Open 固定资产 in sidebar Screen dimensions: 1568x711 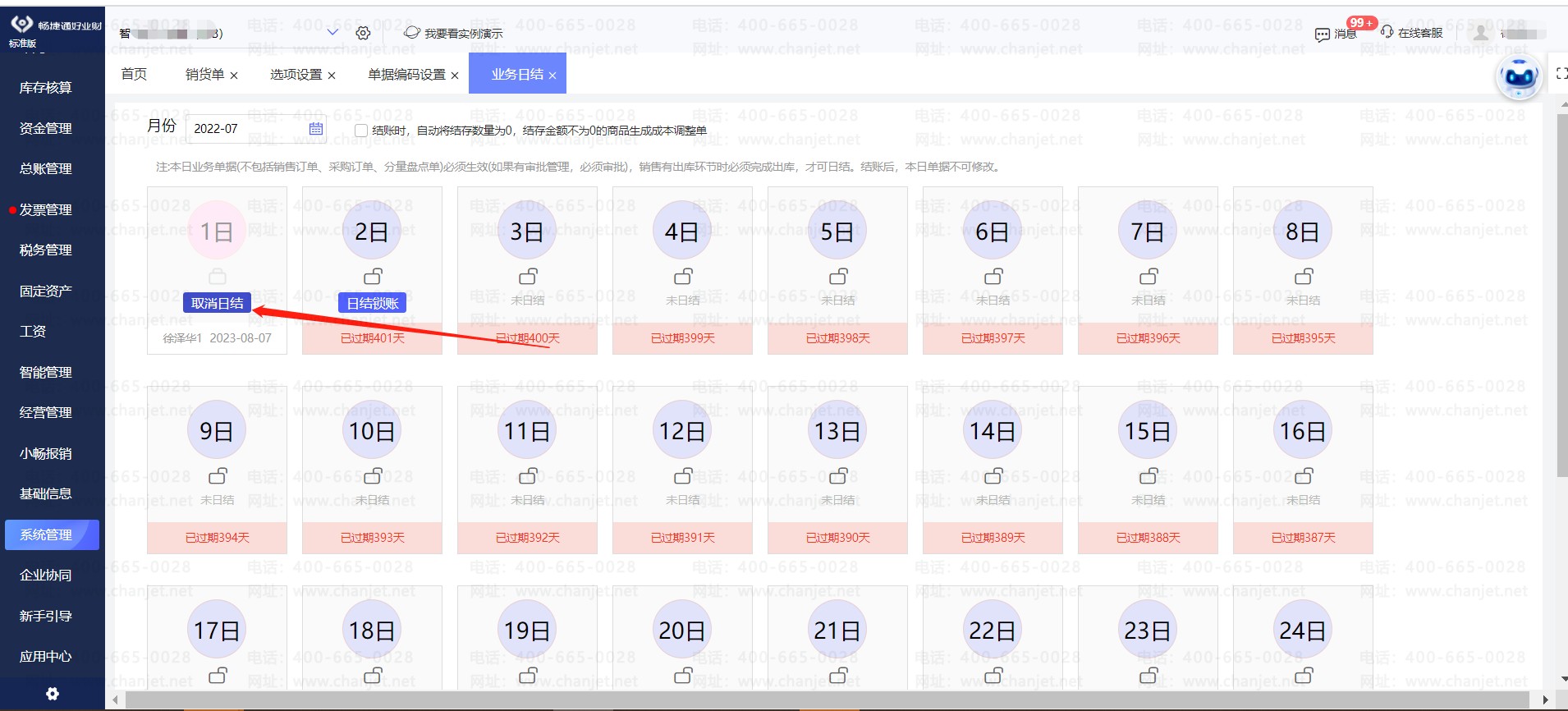[x=46, y=291]
